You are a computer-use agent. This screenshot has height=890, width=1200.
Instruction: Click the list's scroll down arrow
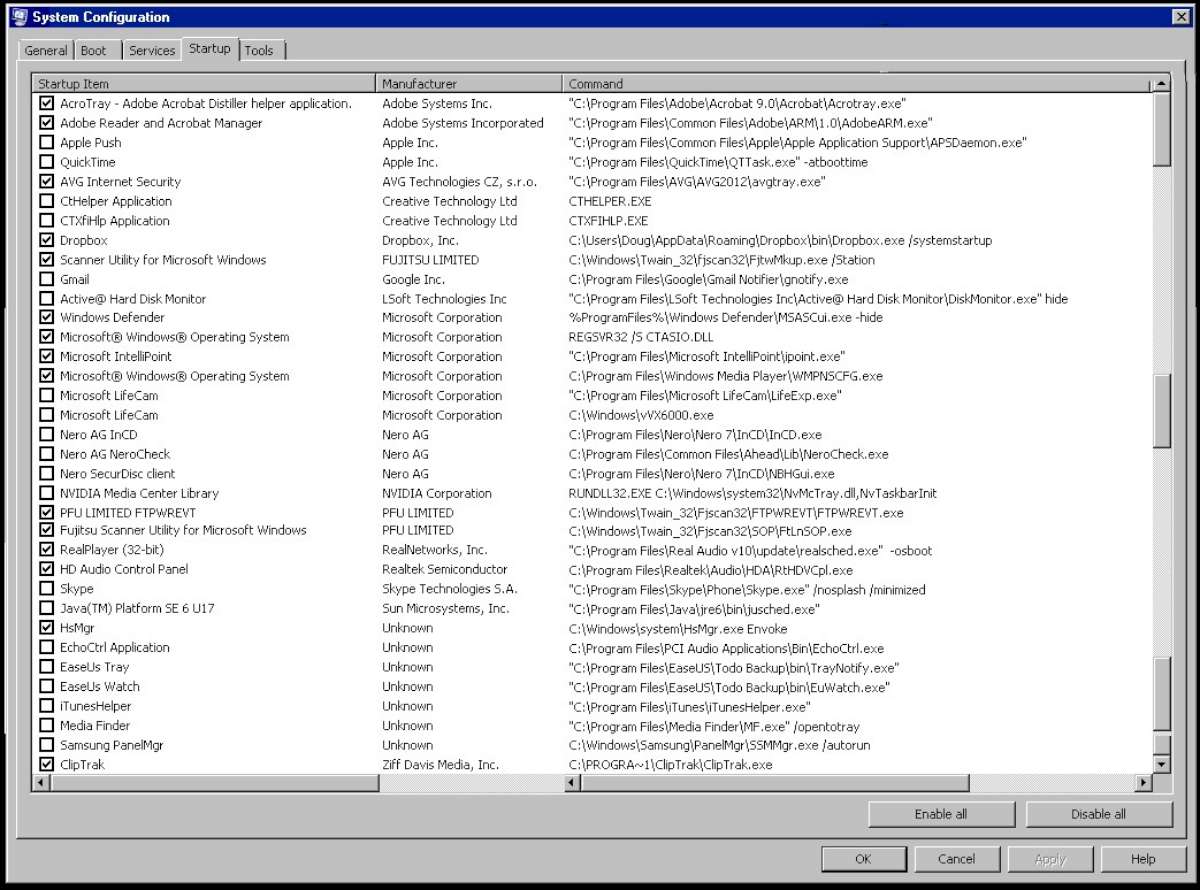[1161, 765]
